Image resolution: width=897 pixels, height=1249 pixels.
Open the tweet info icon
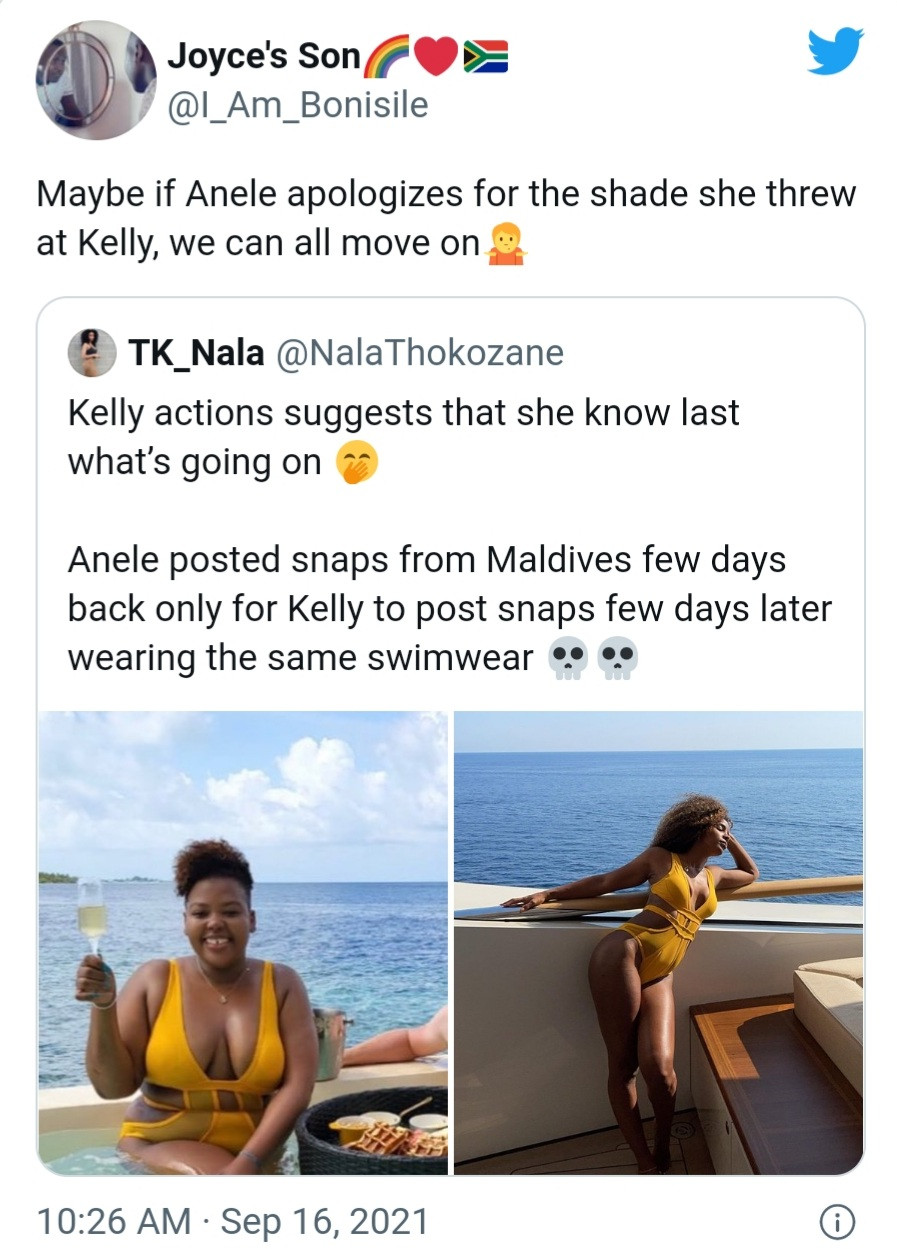tap(835, 1221)
